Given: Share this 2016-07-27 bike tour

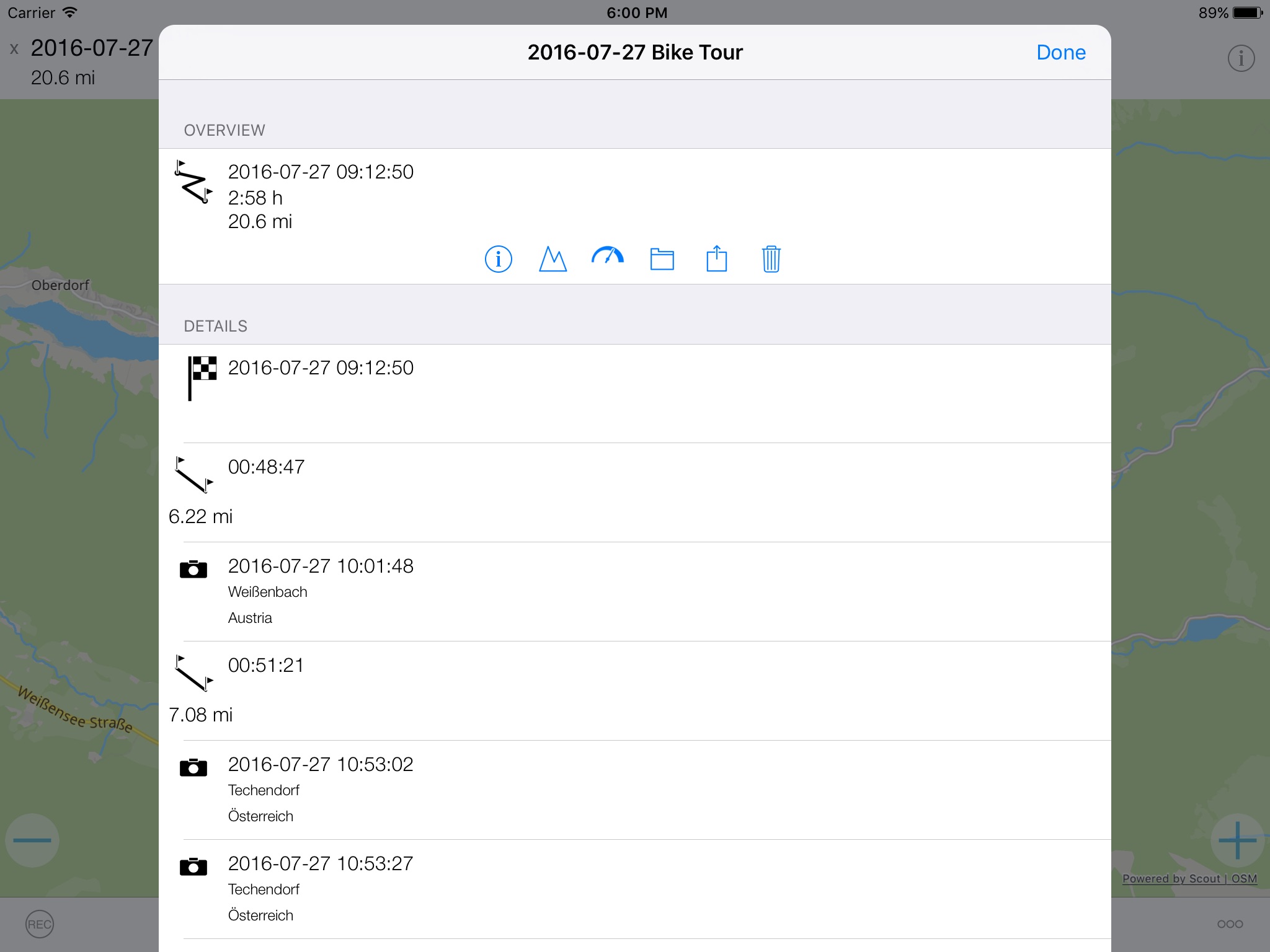Looking at the screenshot, I should [x=717, y=258].
